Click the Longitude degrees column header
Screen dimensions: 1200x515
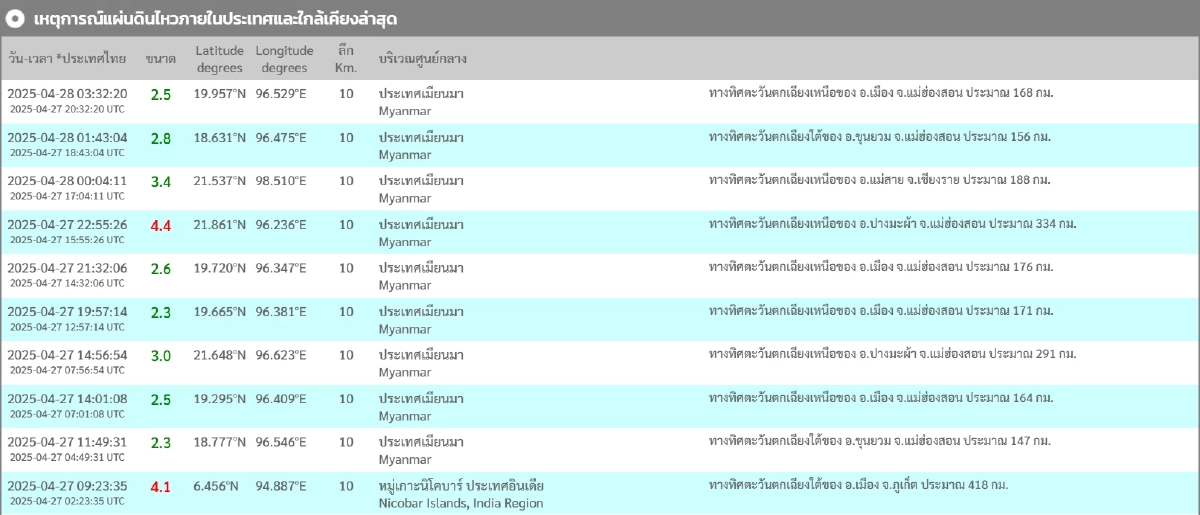click(284, 59)
